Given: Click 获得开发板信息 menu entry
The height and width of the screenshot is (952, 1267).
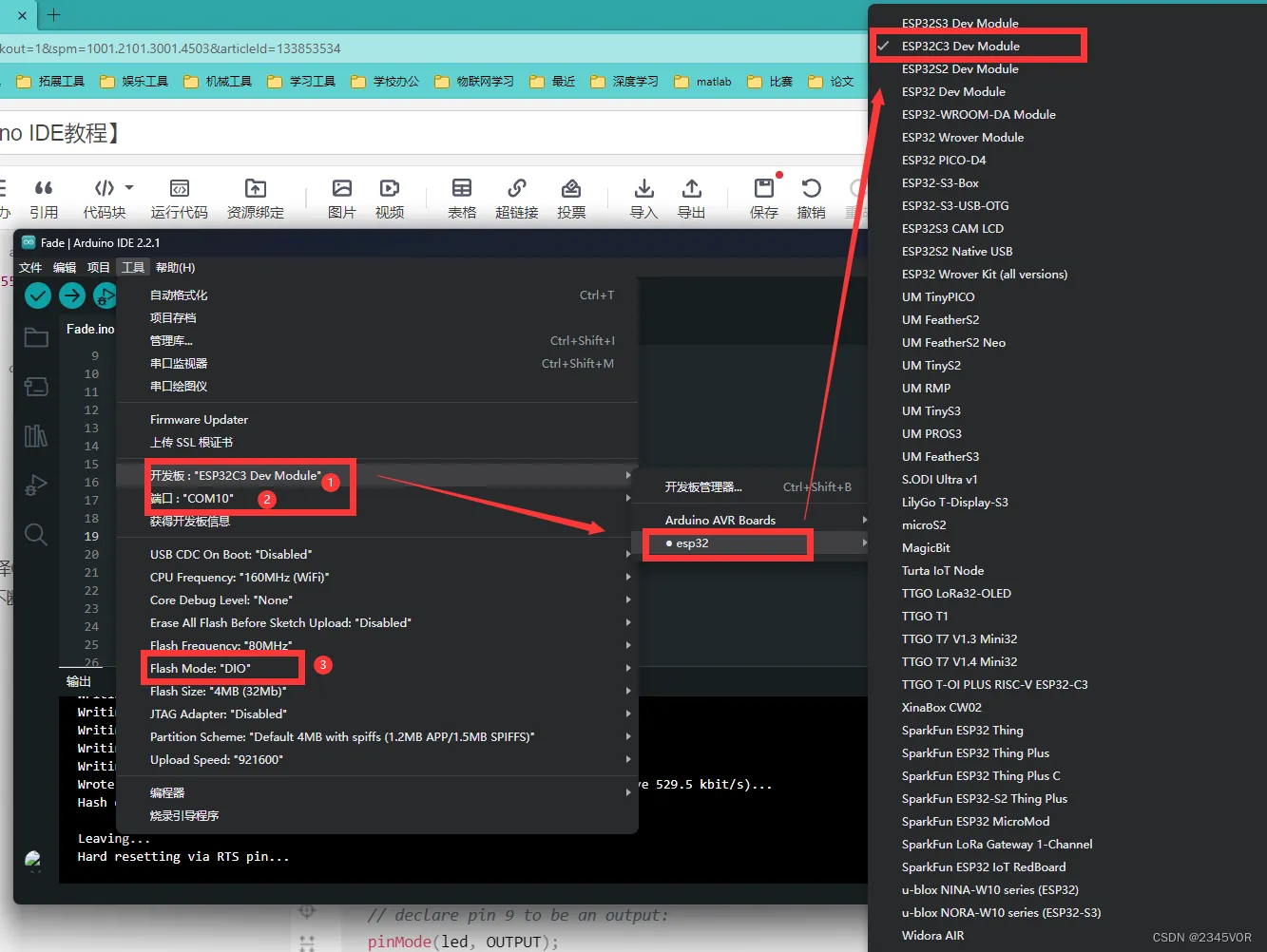Looking at the screenshot, I should coord(376,521).
